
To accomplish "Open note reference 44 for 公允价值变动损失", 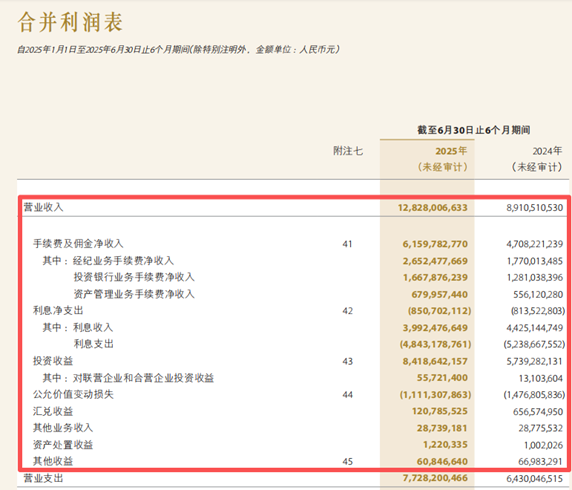I will coord(348,394).
